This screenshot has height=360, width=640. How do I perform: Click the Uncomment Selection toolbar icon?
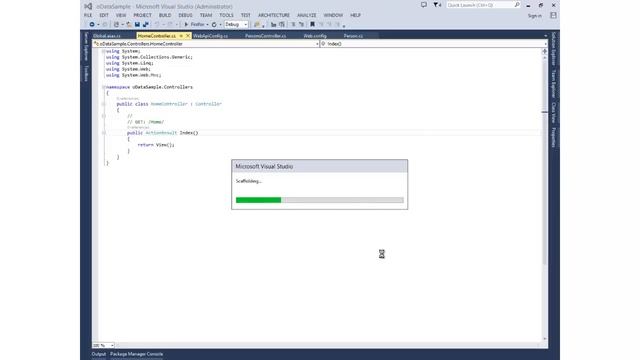[282, 24]
